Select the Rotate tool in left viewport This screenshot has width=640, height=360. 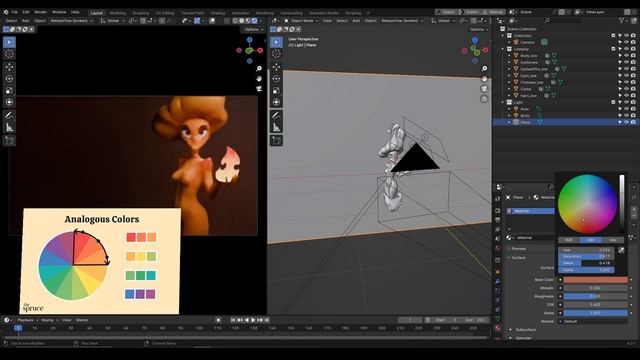tap(9, 78)
